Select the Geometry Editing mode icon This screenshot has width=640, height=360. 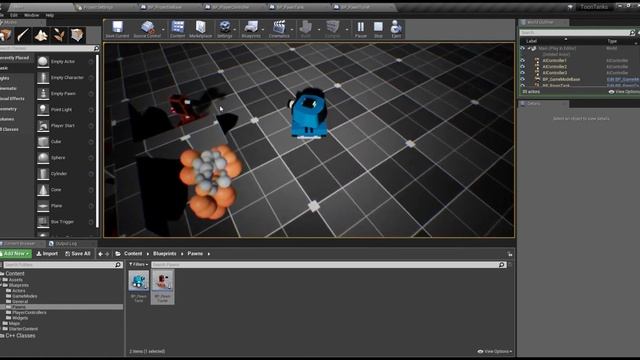77,35
